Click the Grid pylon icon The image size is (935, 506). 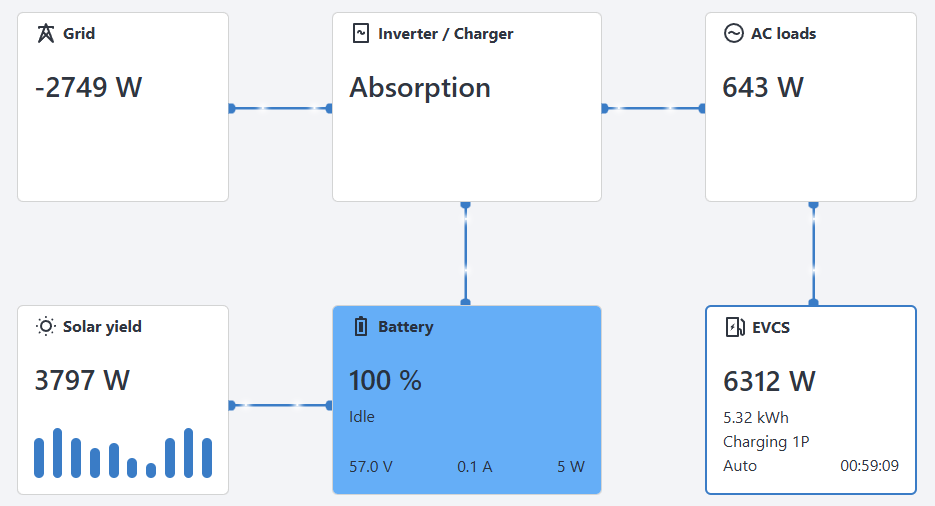pos(46,33)
